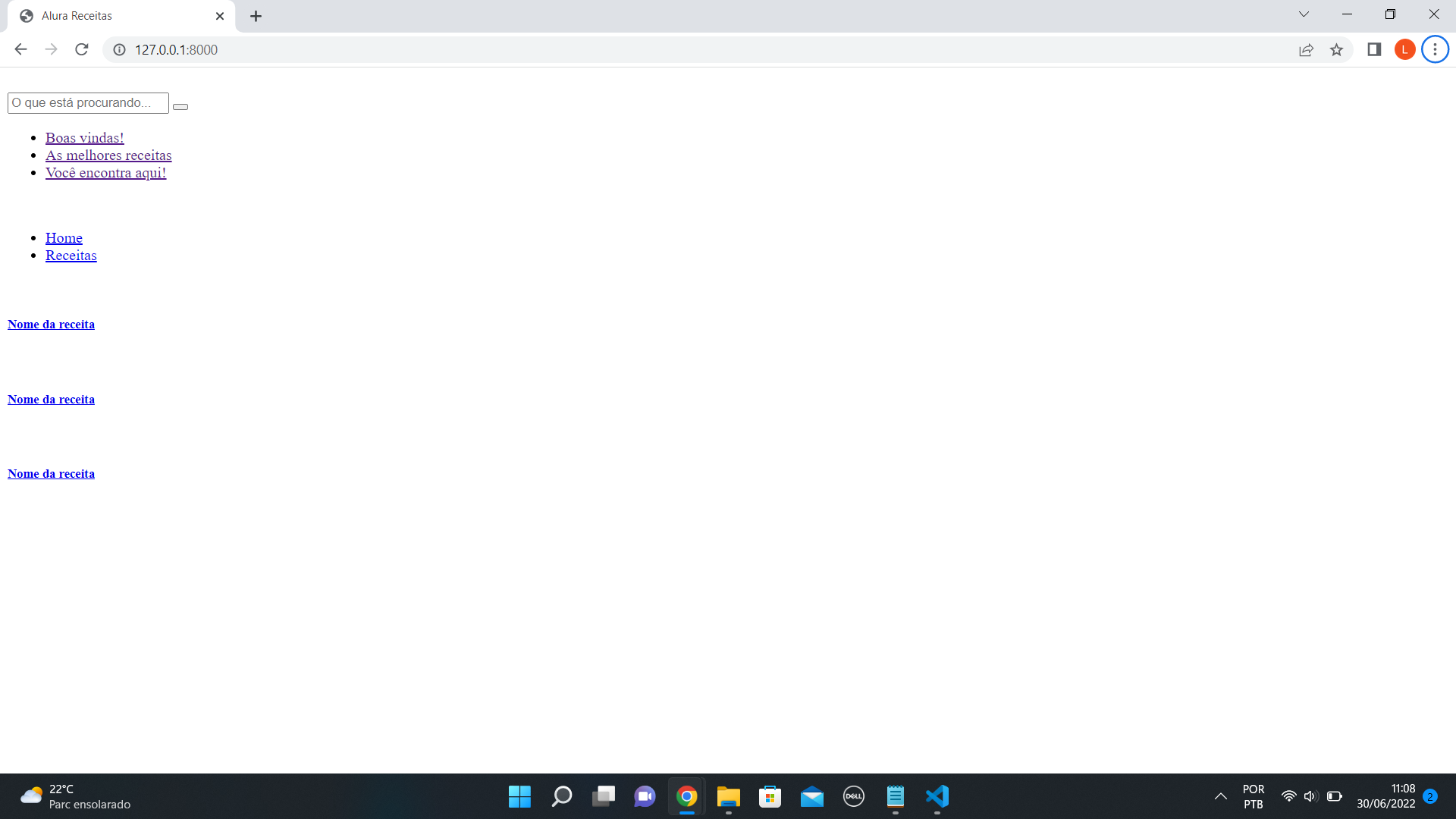Screen dimensions: 1456x819
Task: Select the Alura Receitas tab
Action: click(x=121, y=16)
